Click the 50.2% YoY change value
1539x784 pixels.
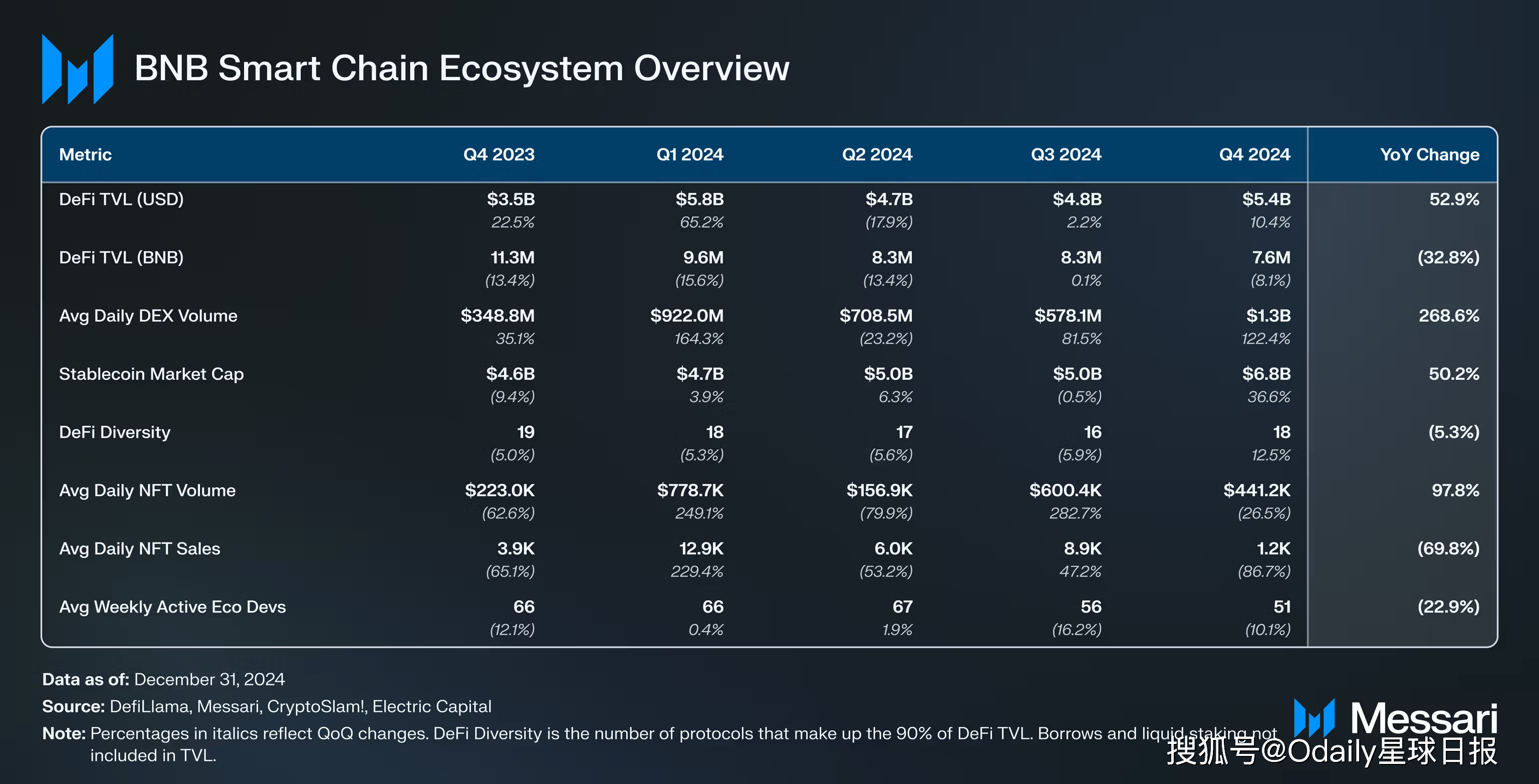pos(1454,374)
